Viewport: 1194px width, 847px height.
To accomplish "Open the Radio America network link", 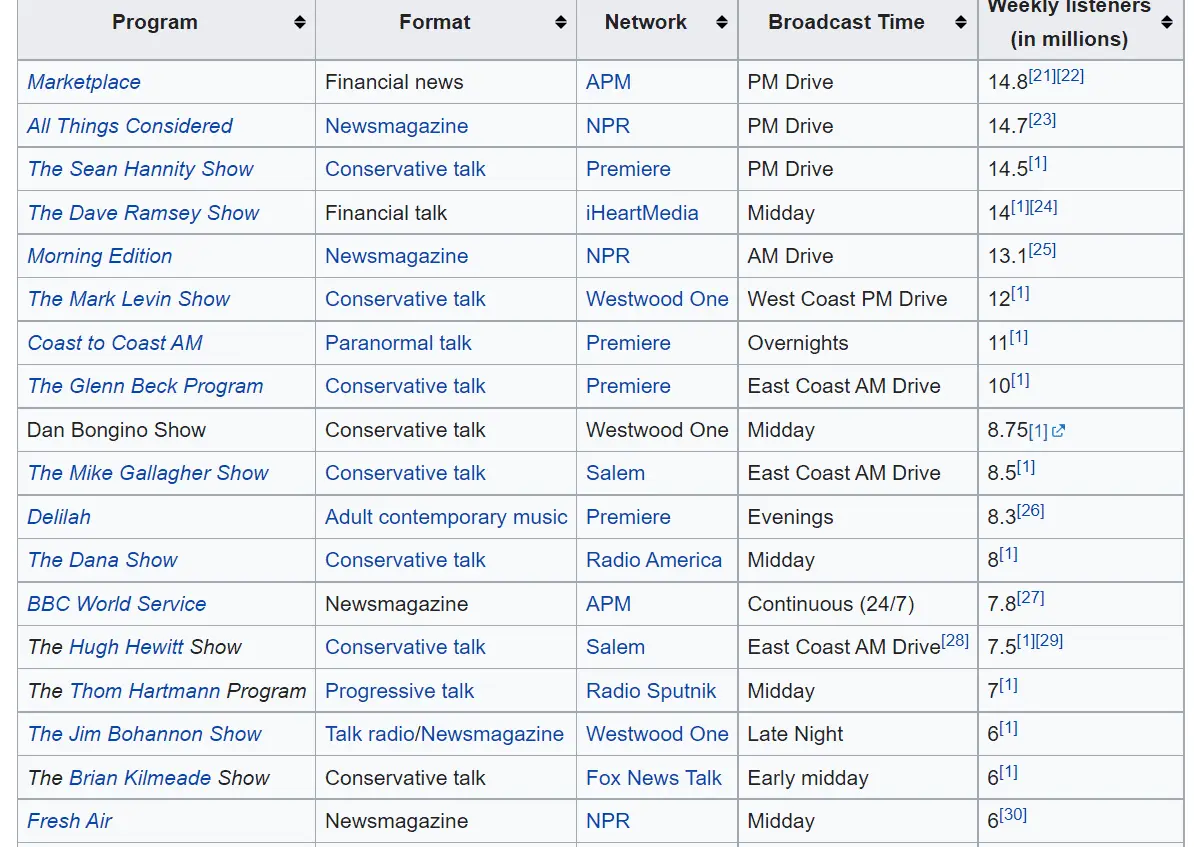I will tap(654, 560).
